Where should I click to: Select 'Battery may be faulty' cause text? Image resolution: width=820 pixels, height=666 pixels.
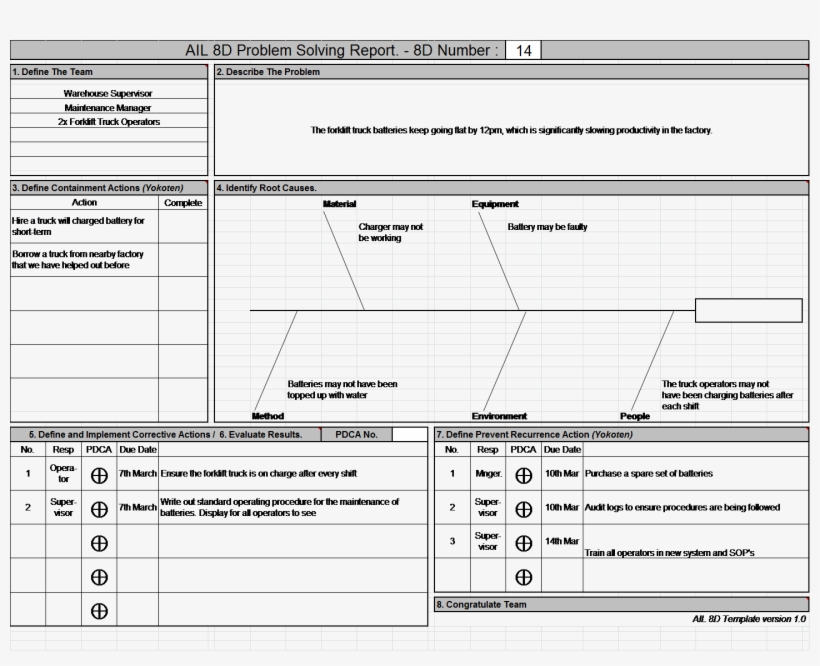pos(547,227)
